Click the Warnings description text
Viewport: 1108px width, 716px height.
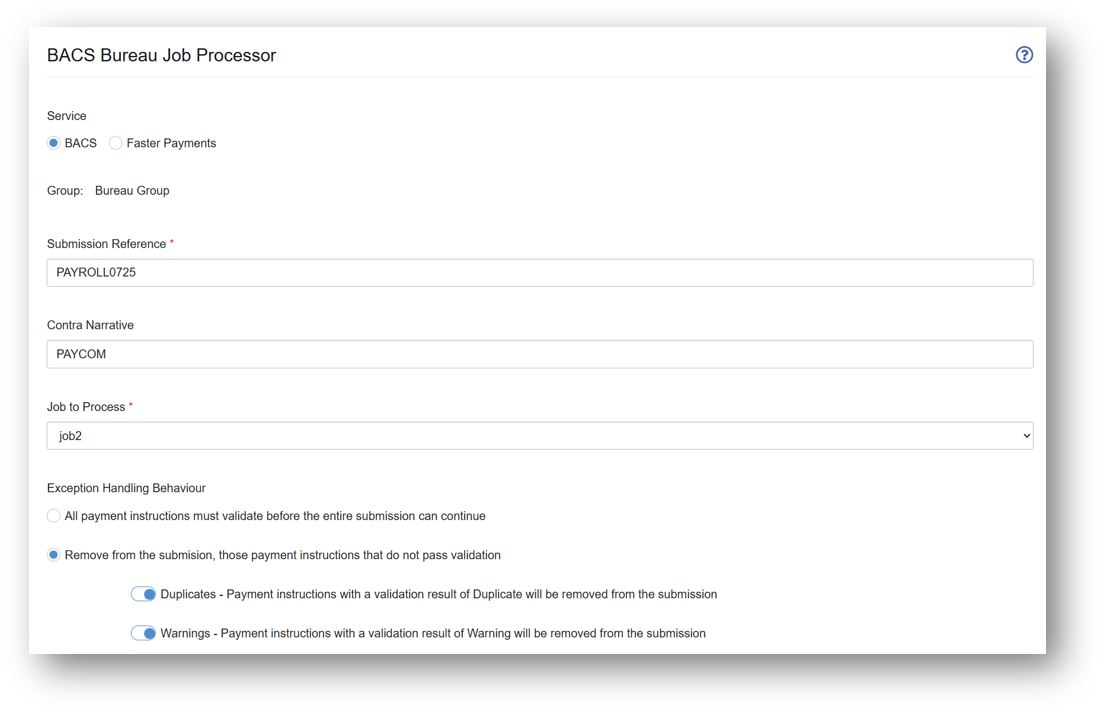[433, 633]
